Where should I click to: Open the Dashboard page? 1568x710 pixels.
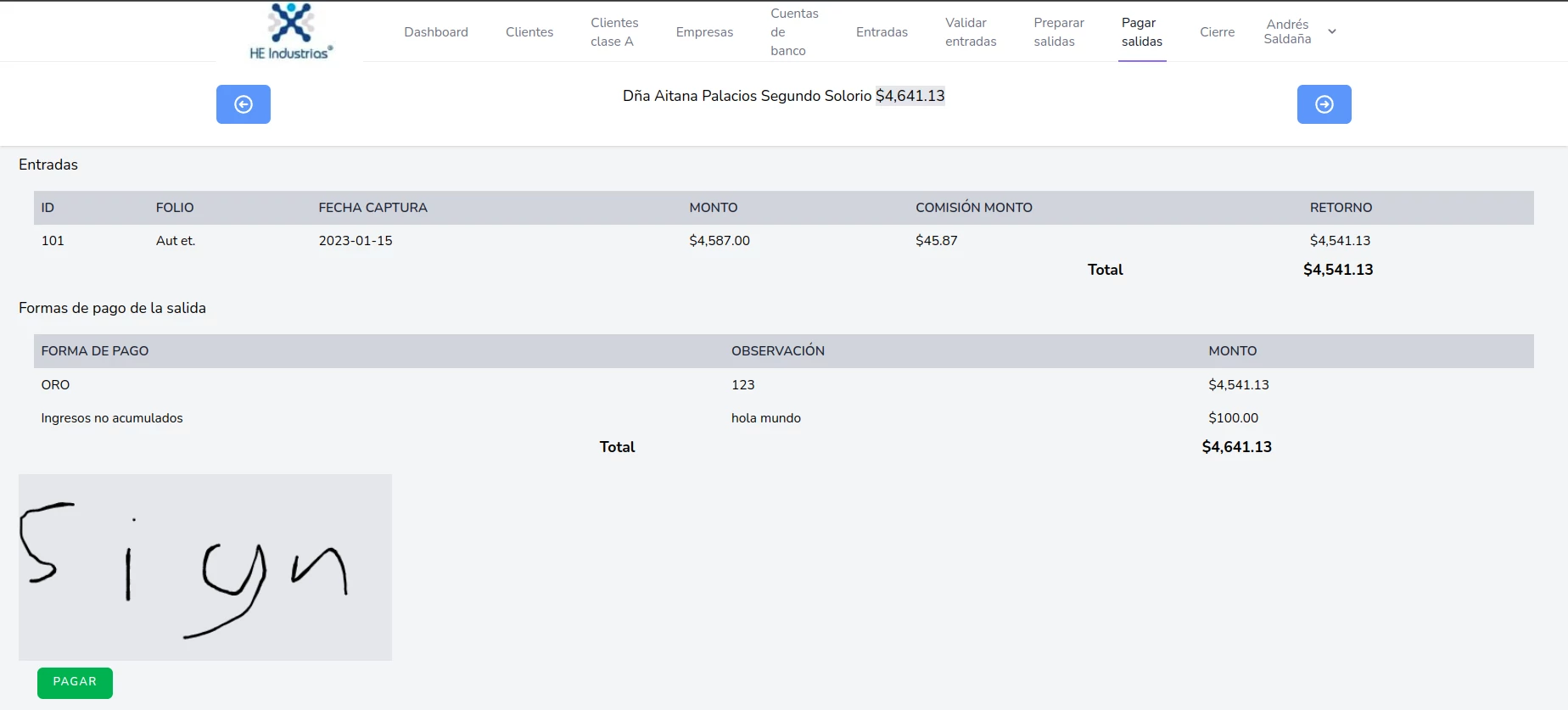click(x=435, y=32)
